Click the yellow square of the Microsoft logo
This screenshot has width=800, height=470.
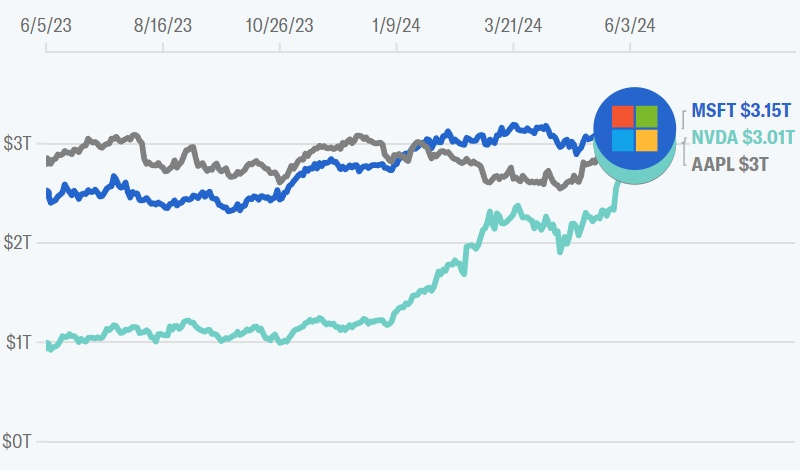645,140
